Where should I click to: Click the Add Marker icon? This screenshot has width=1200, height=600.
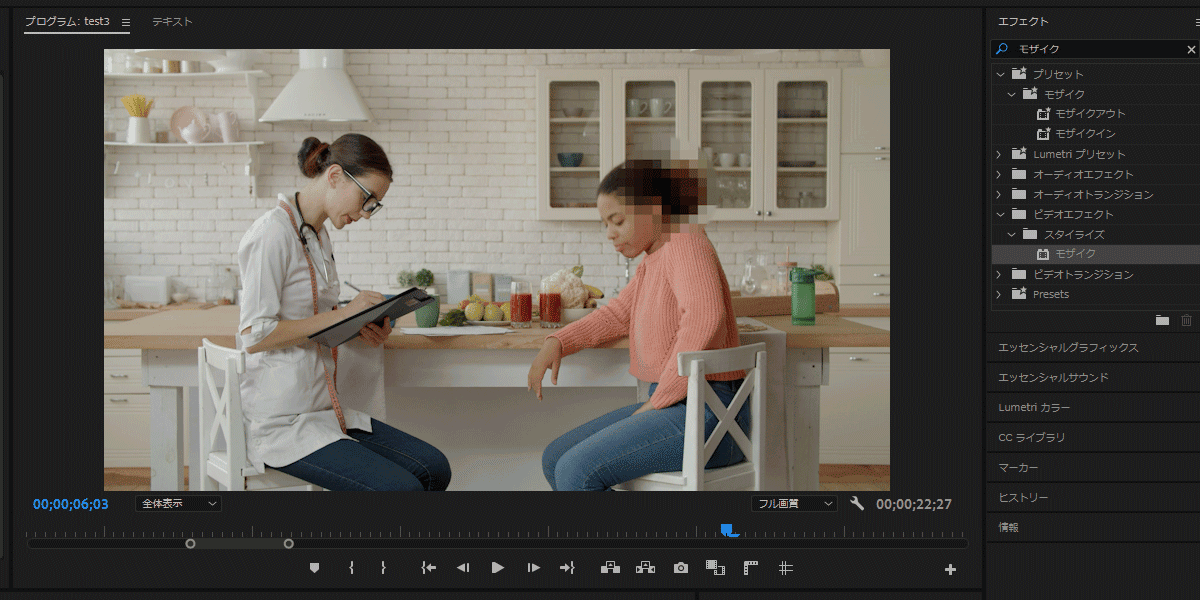(314, 568)
